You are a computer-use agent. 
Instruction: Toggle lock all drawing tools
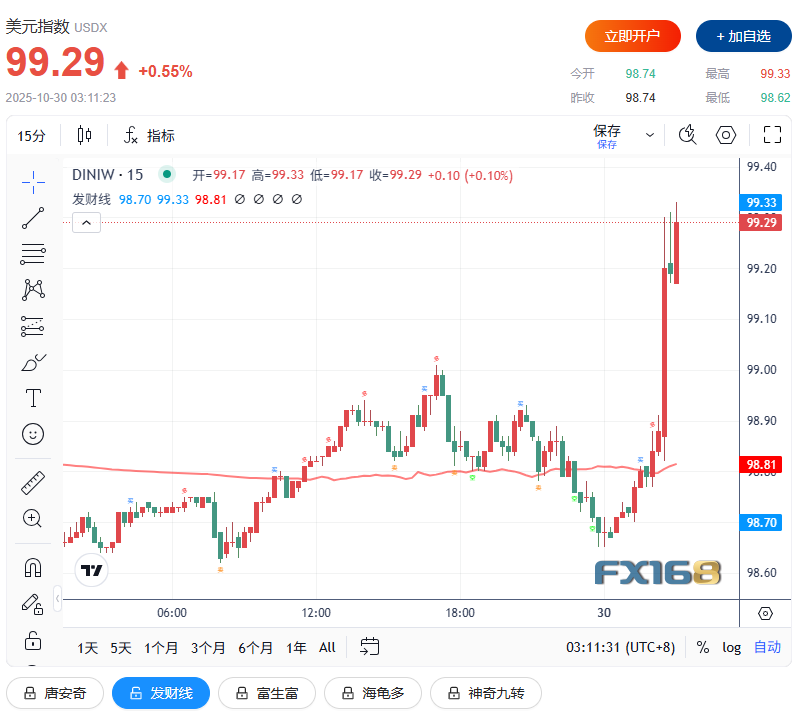tap(33, 640)
